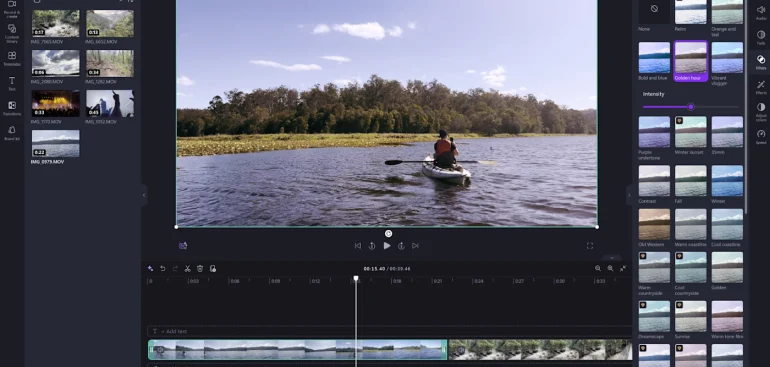Apply the Warm coastline filter

[x=690, y=224]
